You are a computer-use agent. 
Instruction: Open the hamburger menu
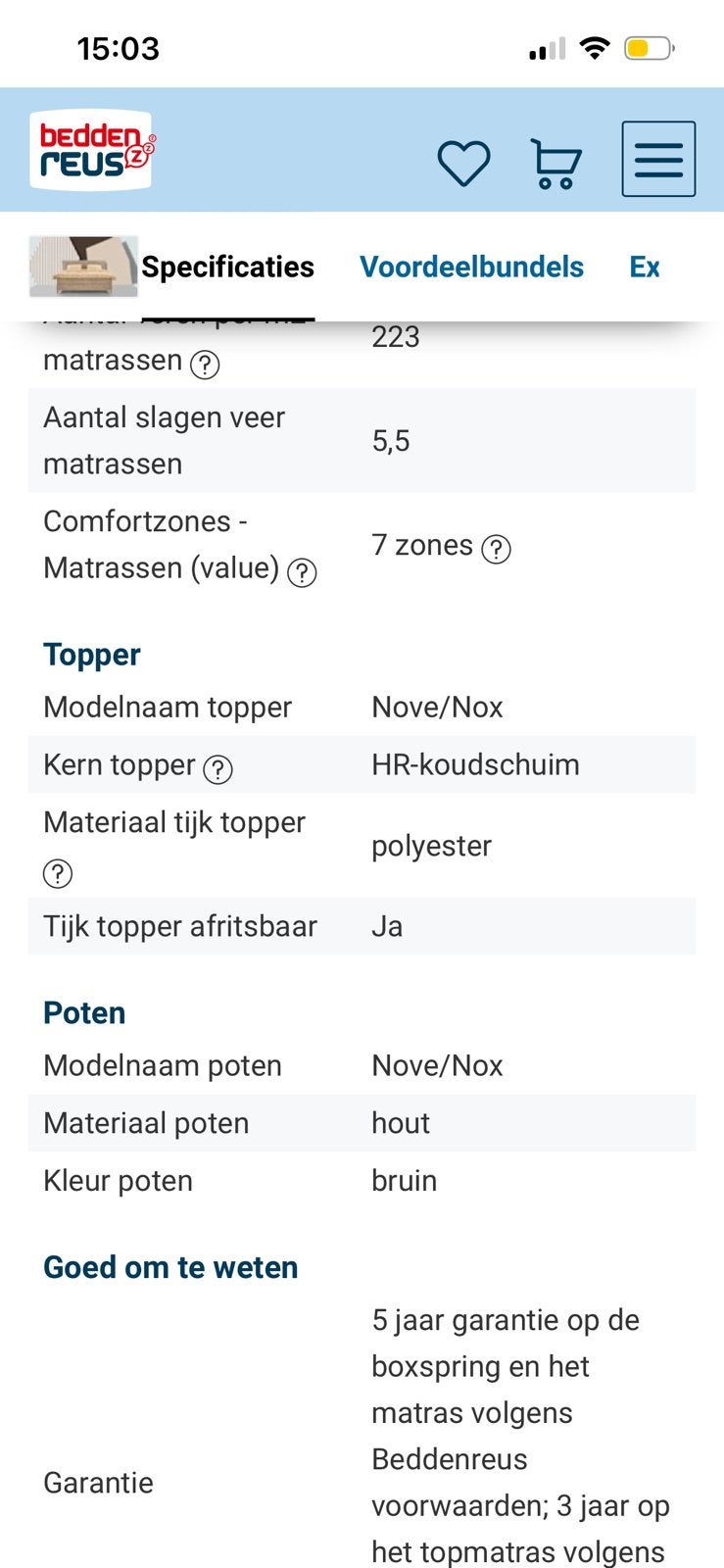coord(658,159)
